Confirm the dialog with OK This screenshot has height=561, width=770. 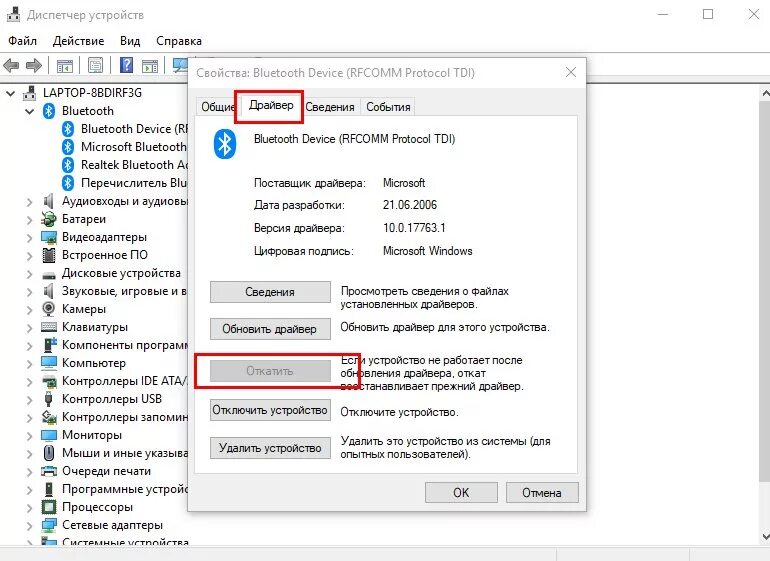[x=461, y=492]
